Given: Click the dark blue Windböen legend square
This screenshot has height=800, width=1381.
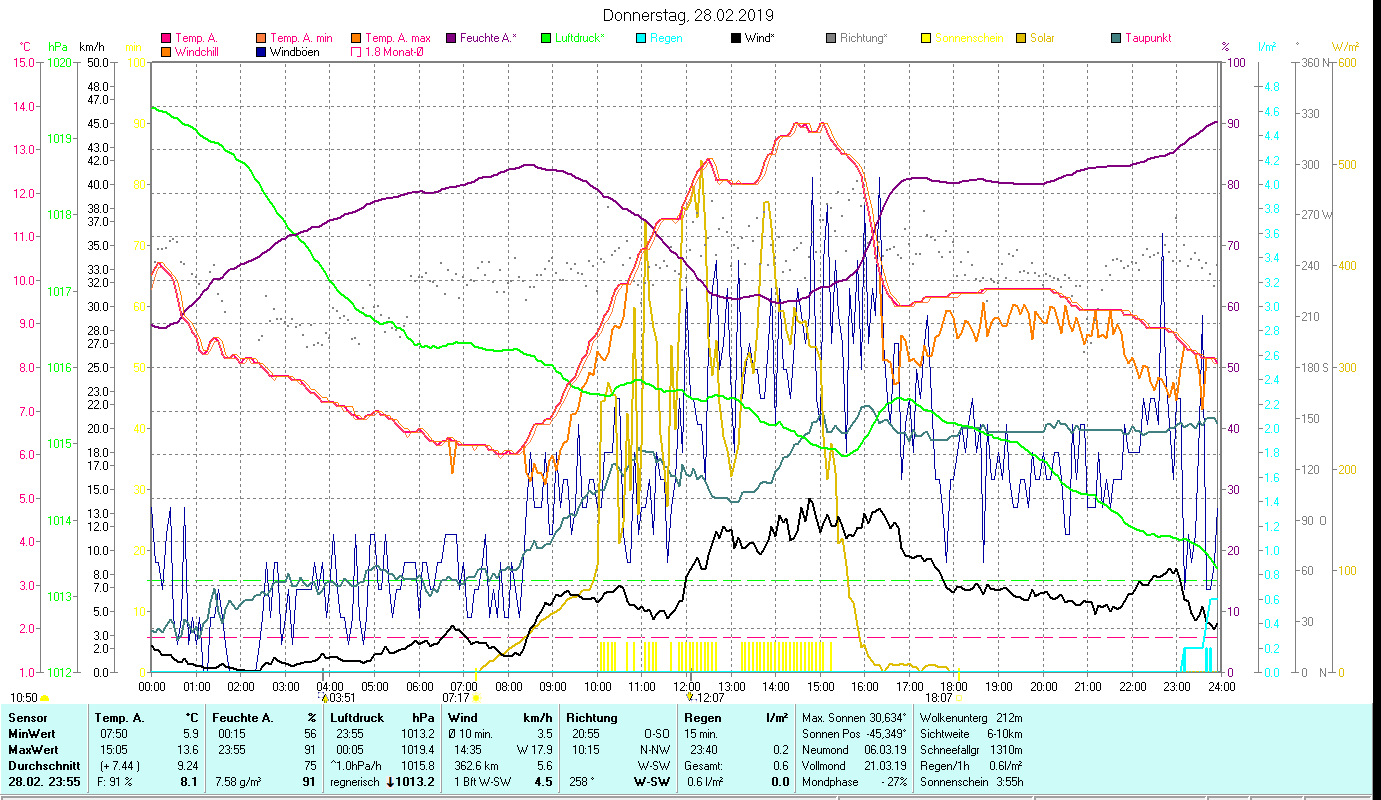Looking at the screenshot, I should click(x=261, y=52).
